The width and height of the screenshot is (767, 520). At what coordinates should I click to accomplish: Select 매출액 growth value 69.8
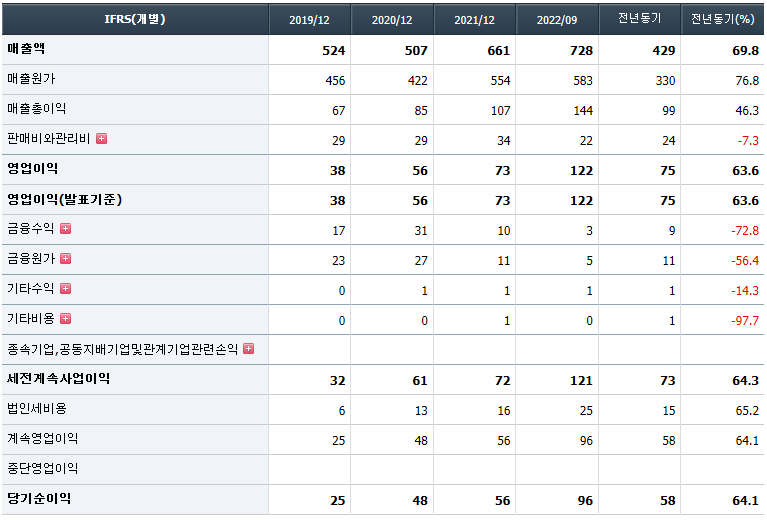[745, 50]
